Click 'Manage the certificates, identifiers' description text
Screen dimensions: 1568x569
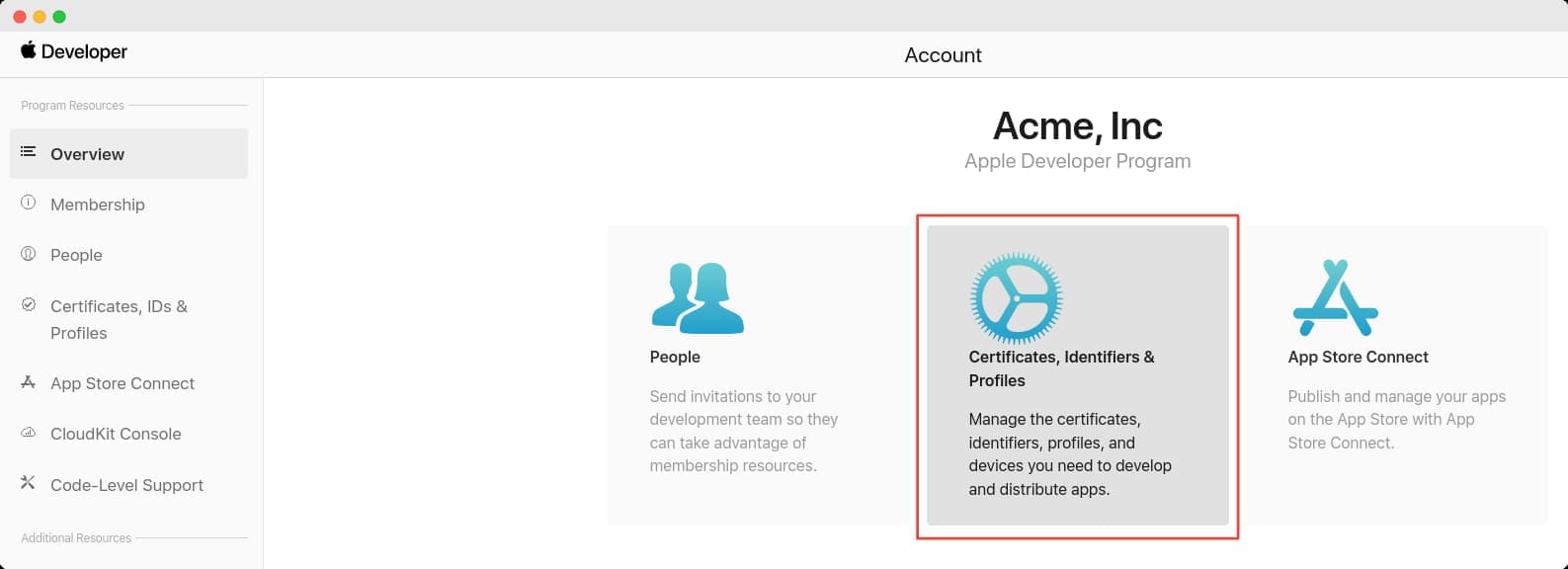tap(1070, 454)
